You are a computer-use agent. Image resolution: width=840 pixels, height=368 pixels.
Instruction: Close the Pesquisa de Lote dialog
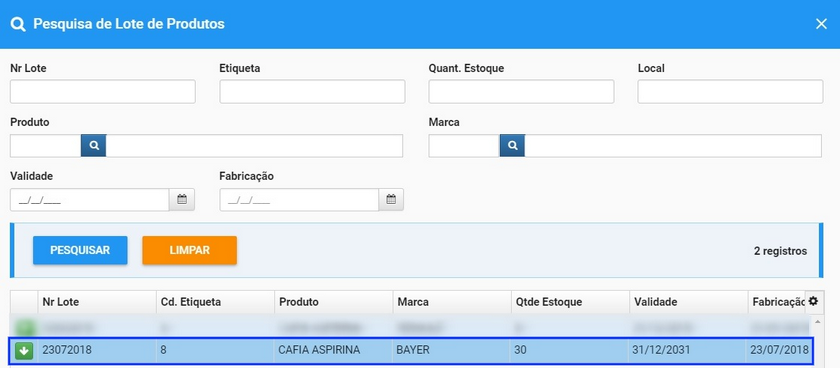point(821,24)
